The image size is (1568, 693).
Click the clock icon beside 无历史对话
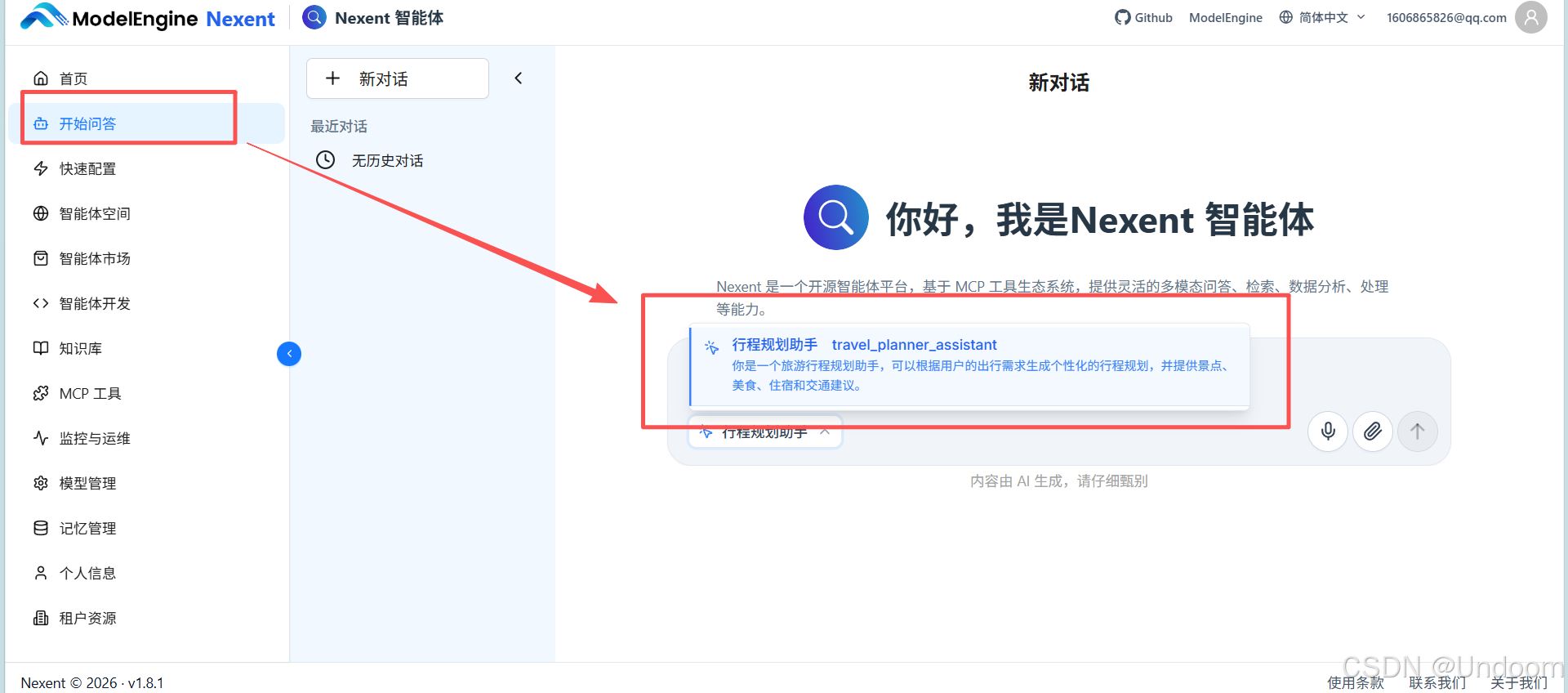tap(326, 160)
